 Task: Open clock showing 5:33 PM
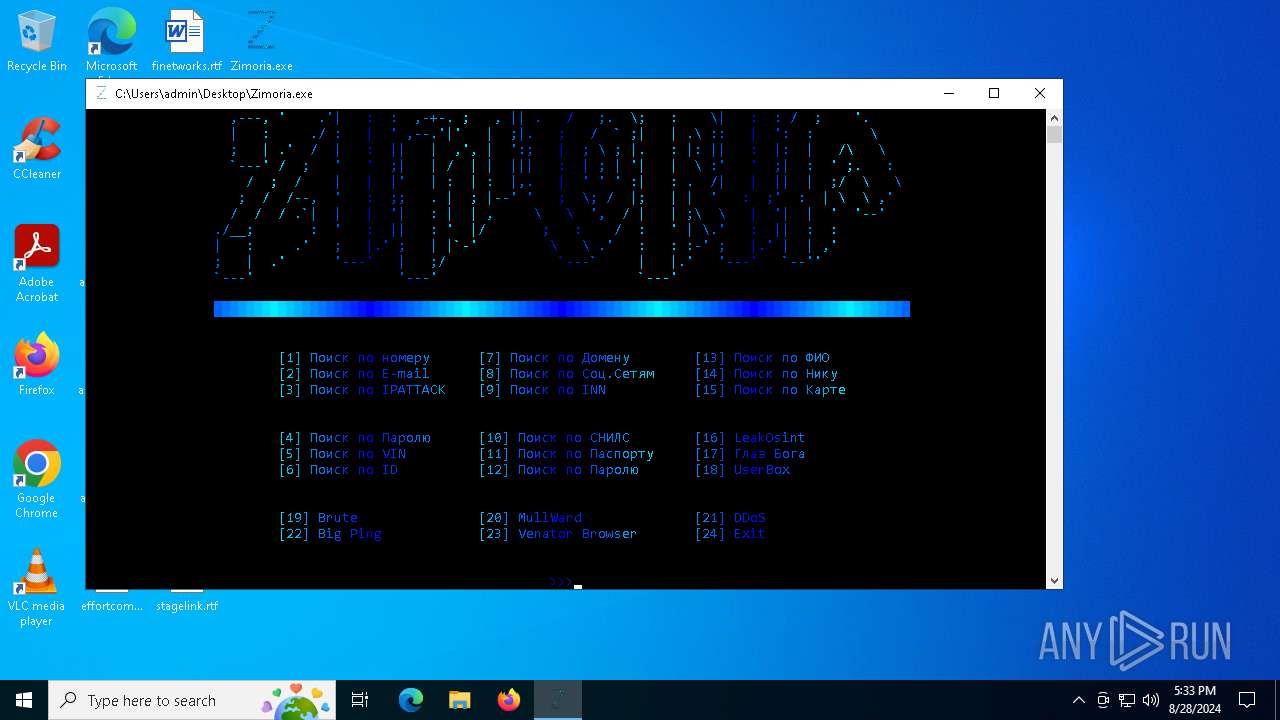[1194, 700]
